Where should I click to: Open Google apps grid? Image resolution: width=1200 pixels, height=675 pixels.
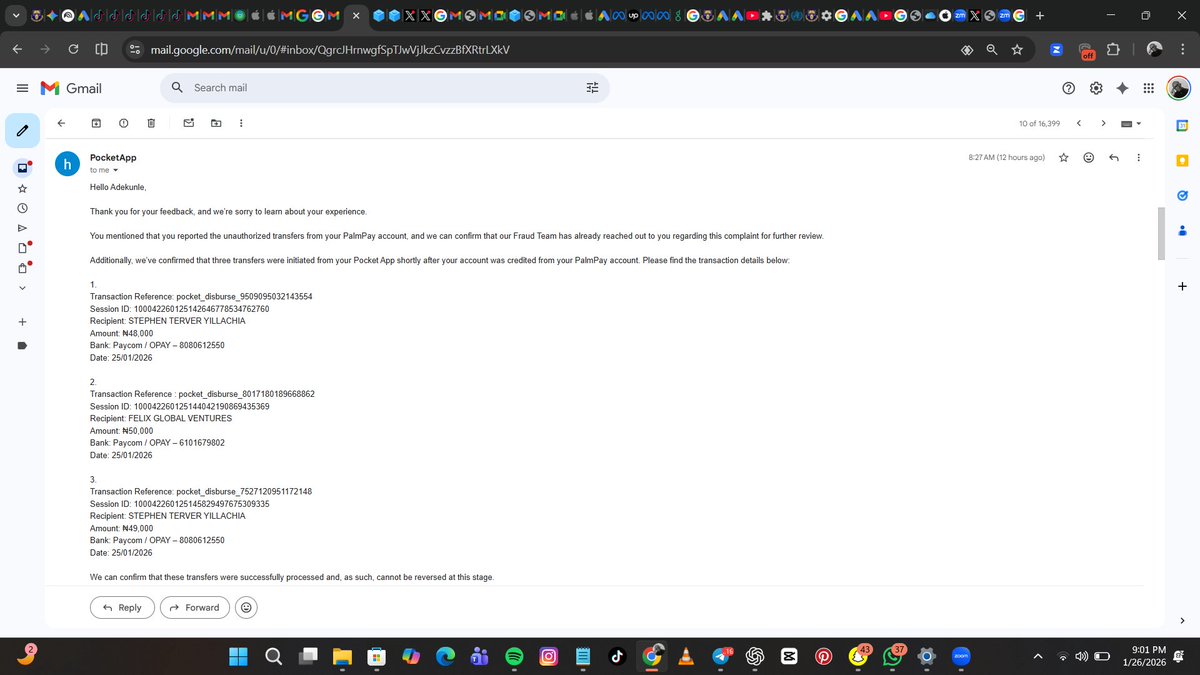(1148, 88)
